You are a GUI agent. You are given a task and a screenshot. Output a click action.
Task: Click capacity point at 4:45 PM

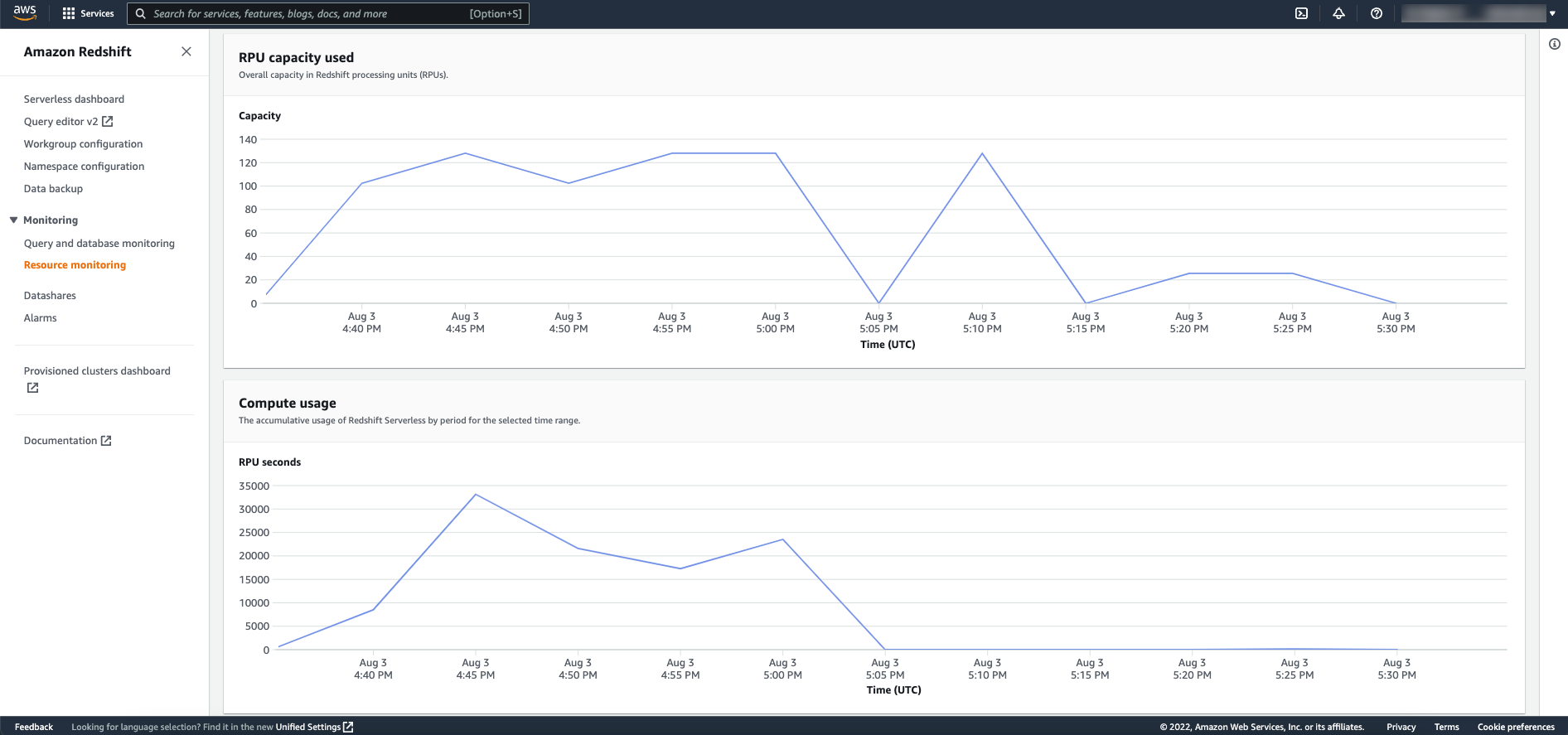point(465,153)
